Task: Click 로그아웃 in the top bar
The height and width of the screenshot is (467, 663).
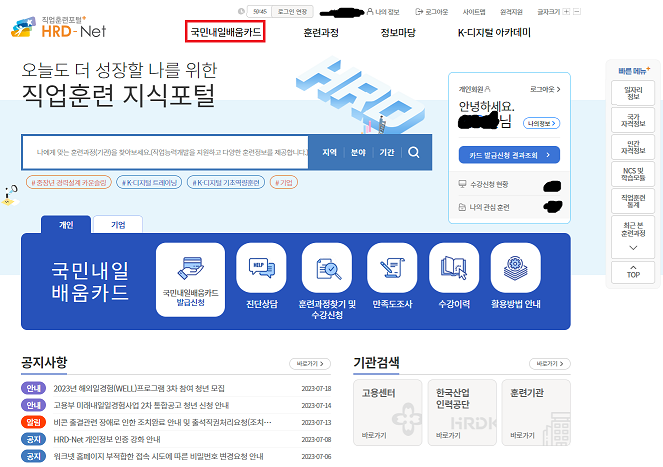Action: 432,12
